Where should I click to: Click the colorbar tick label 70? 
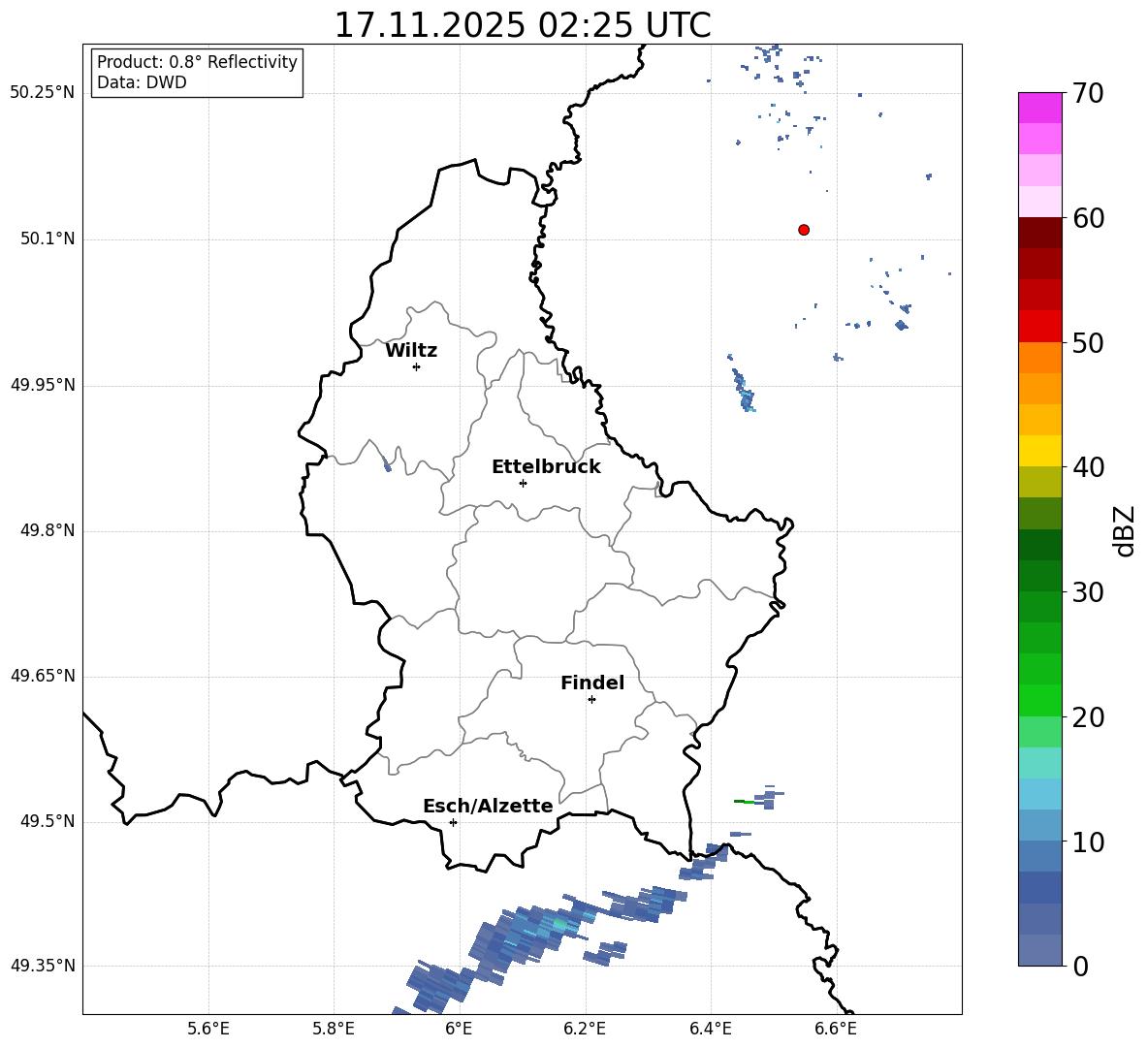[x=1088, y=94]
